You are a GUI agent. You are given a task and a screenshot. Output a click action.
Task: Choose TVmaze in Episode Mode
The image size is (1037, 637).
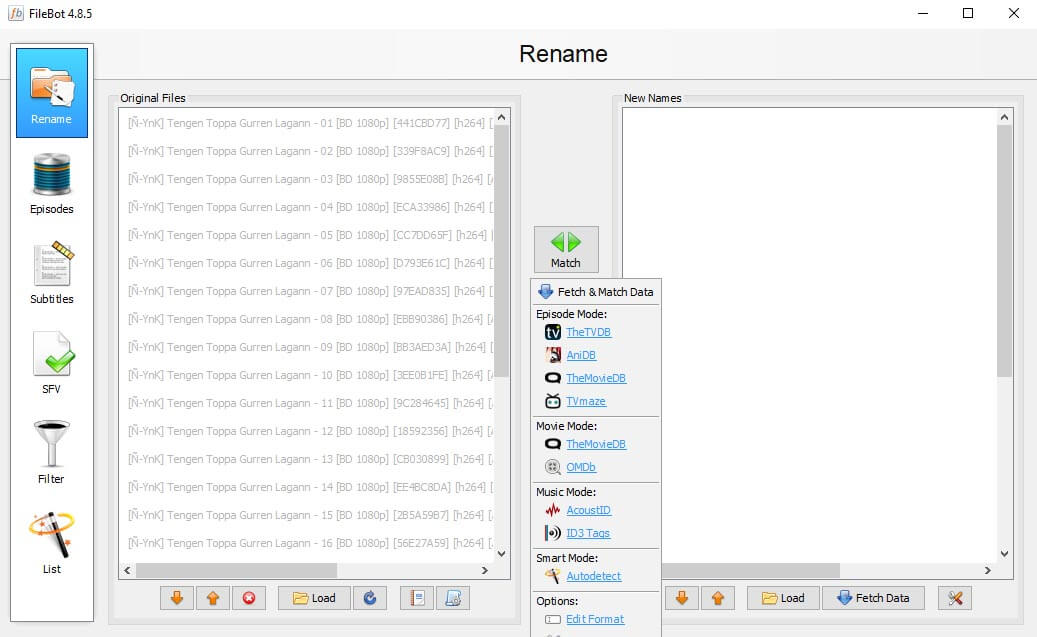pos(585,402)
